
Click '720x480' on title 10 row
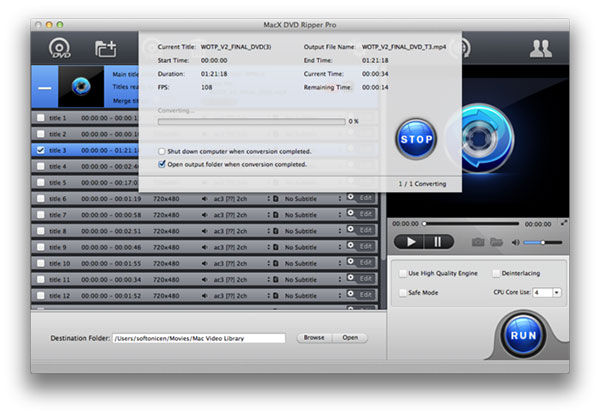tap(166, 263)
